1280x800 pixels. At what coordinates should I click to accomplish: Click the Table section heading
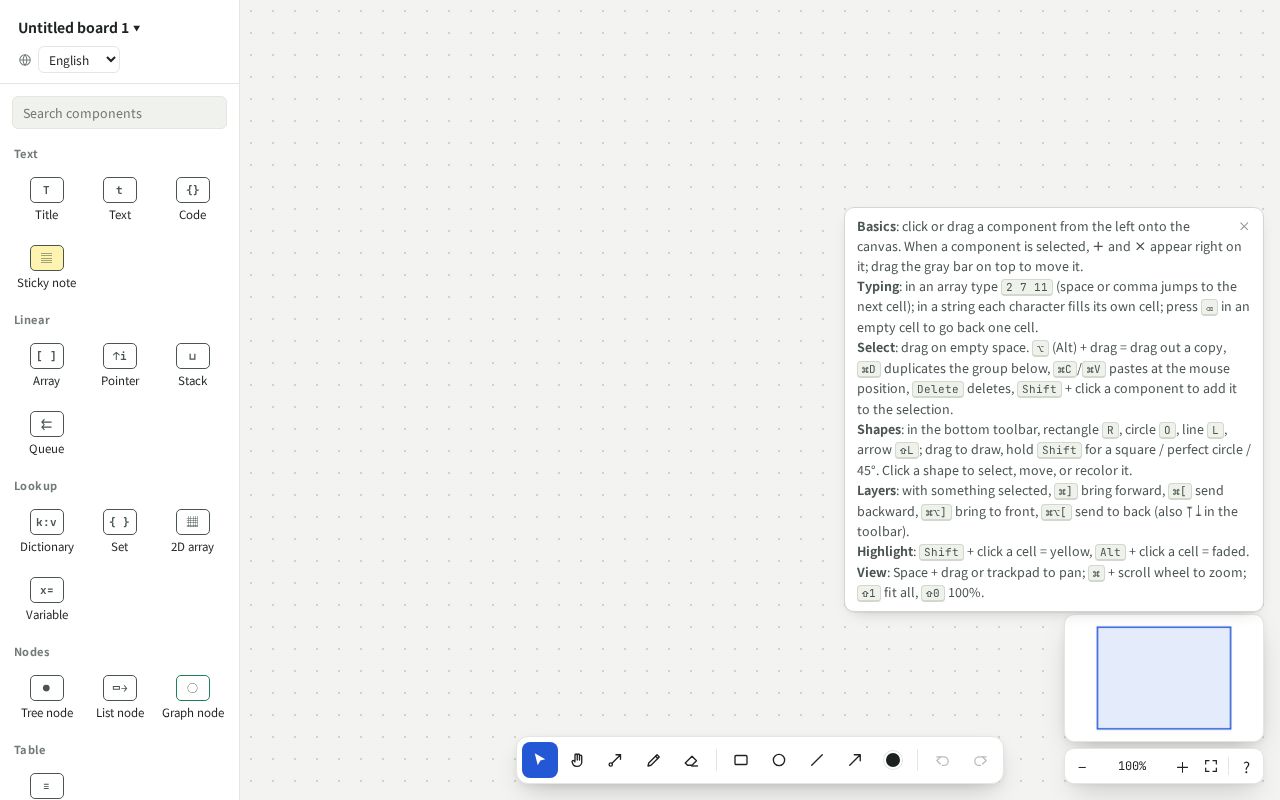(x=30, y=750)
